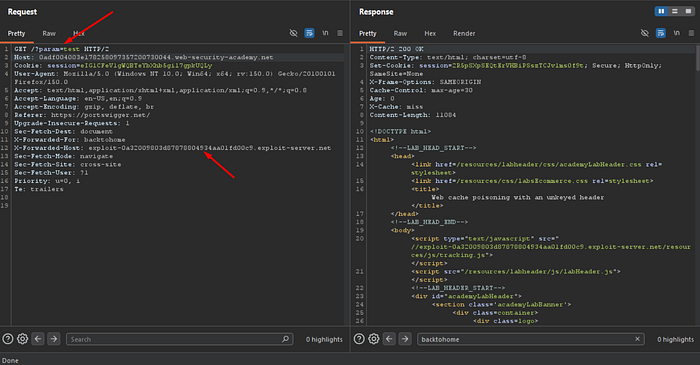Go to previous match in Response search
This screenshot has height=365, width=700.
pos(389,339)
